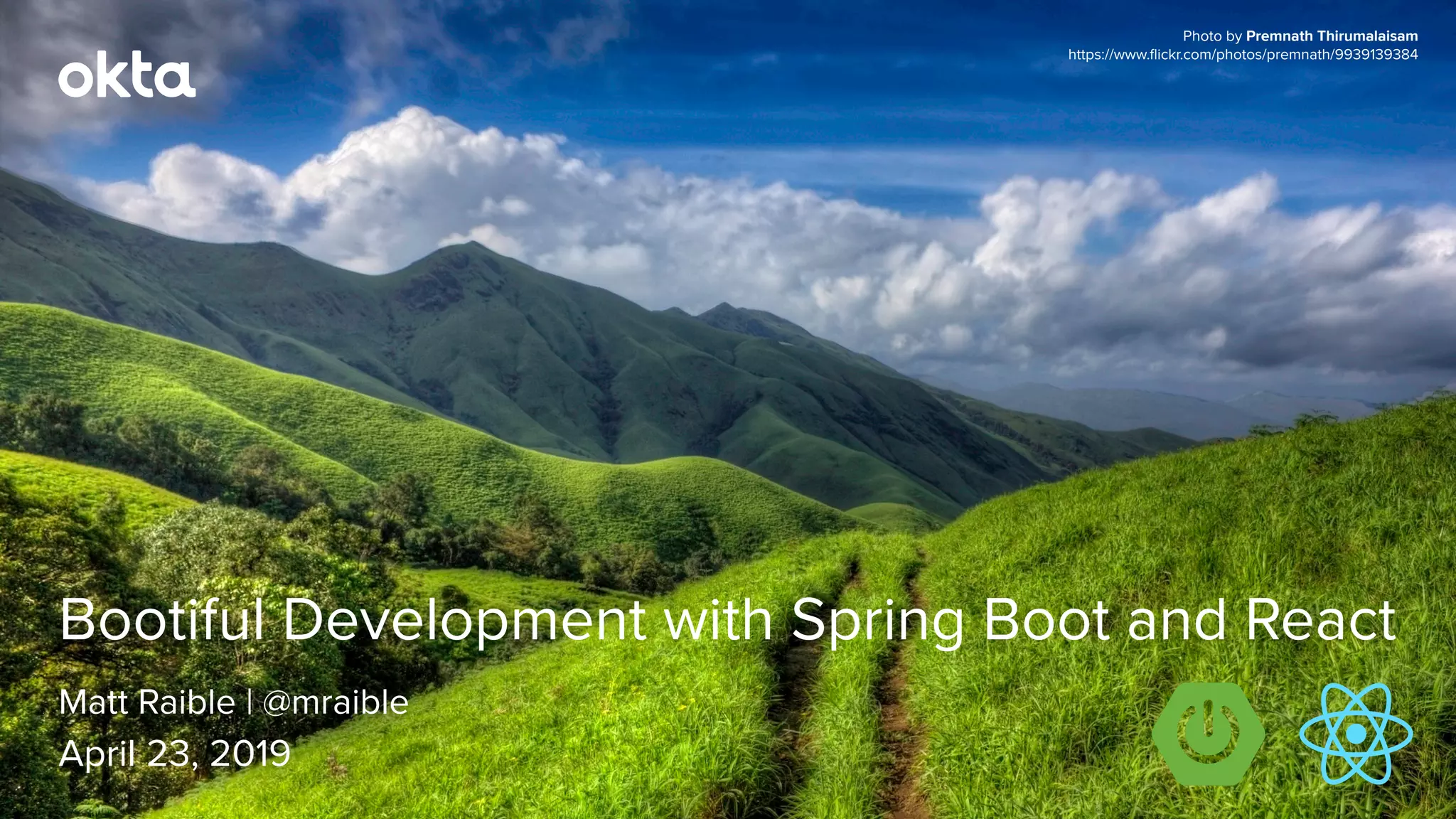Image resolution: width=1456 pixels, height=819 pixels.
Task: Click the presenter line 'Matt Raible | @mraible'
Action: [234, 702]
